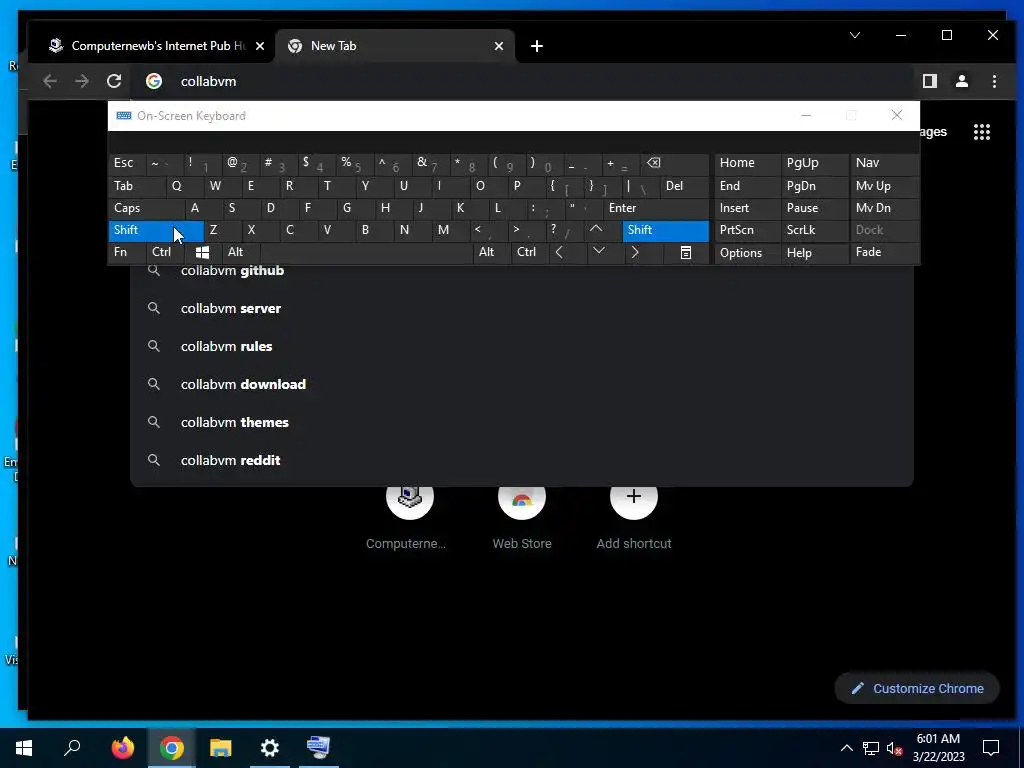
Task: Click PrtScn key on keyboard
Action: pyautogui.click(x=748, y=230)
